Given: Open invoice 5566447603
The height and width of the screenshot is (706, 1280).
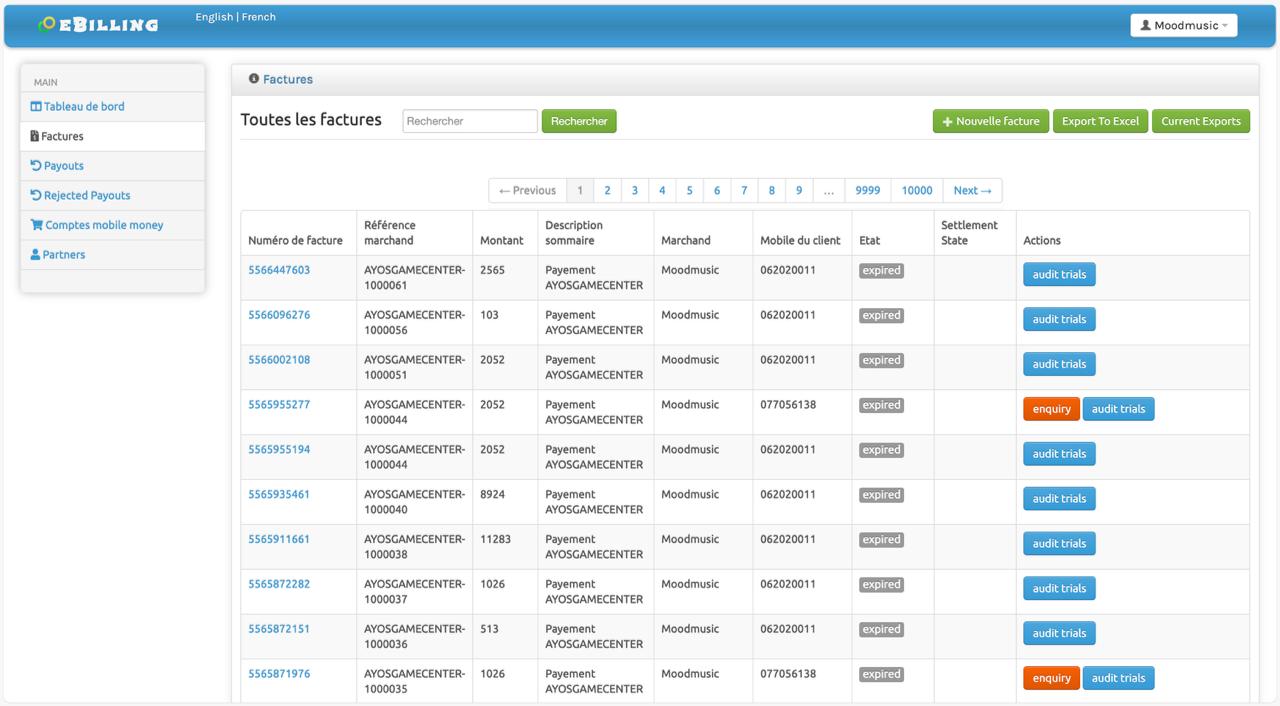Looking at the screenshot, I should tap(279, 270).
